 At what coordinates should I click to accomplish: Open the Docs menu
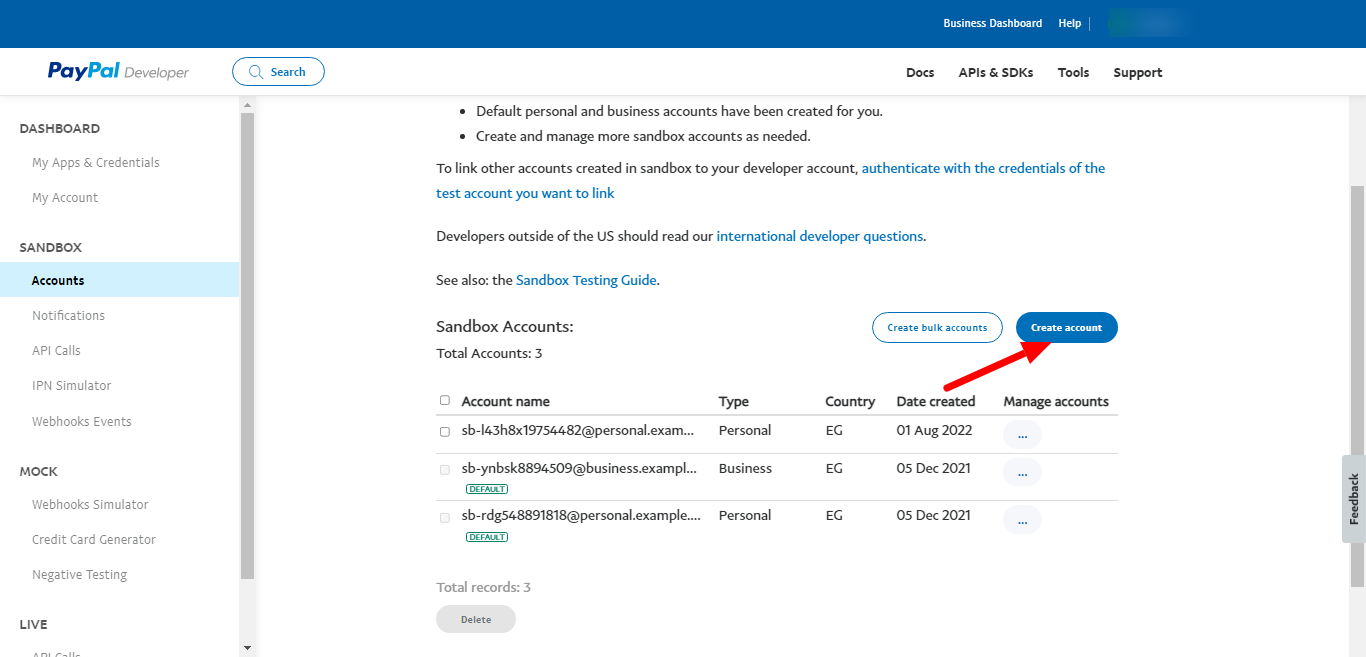[x=920, y=72]
